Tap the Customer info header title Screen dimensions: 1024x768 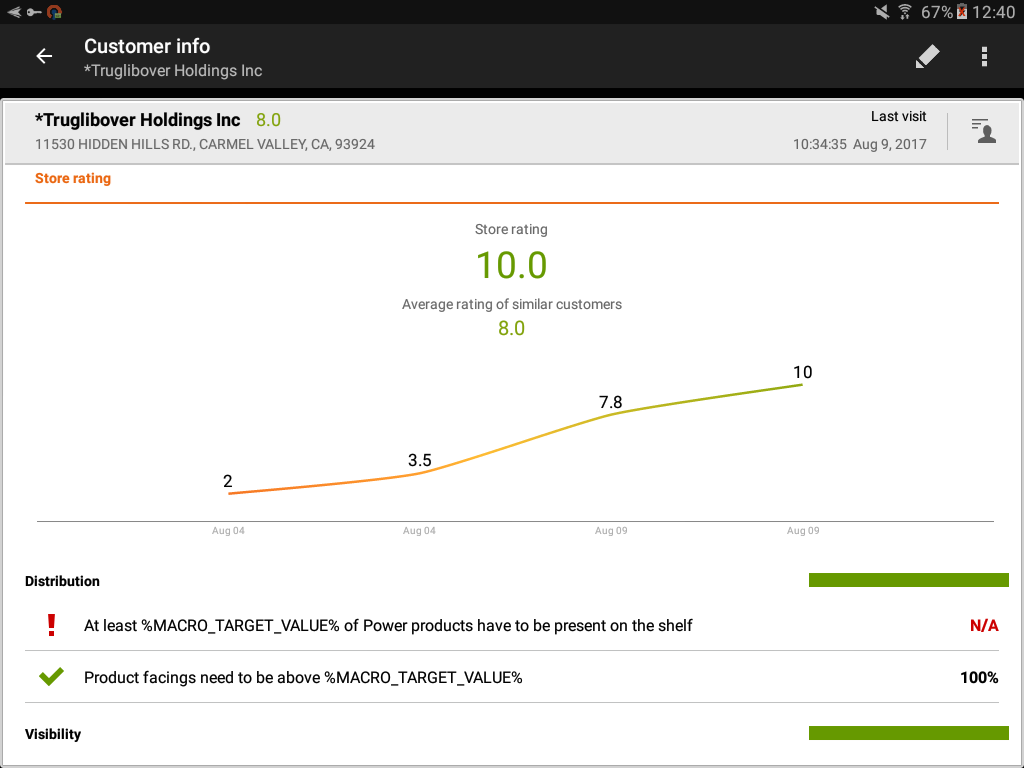[147, 46]
